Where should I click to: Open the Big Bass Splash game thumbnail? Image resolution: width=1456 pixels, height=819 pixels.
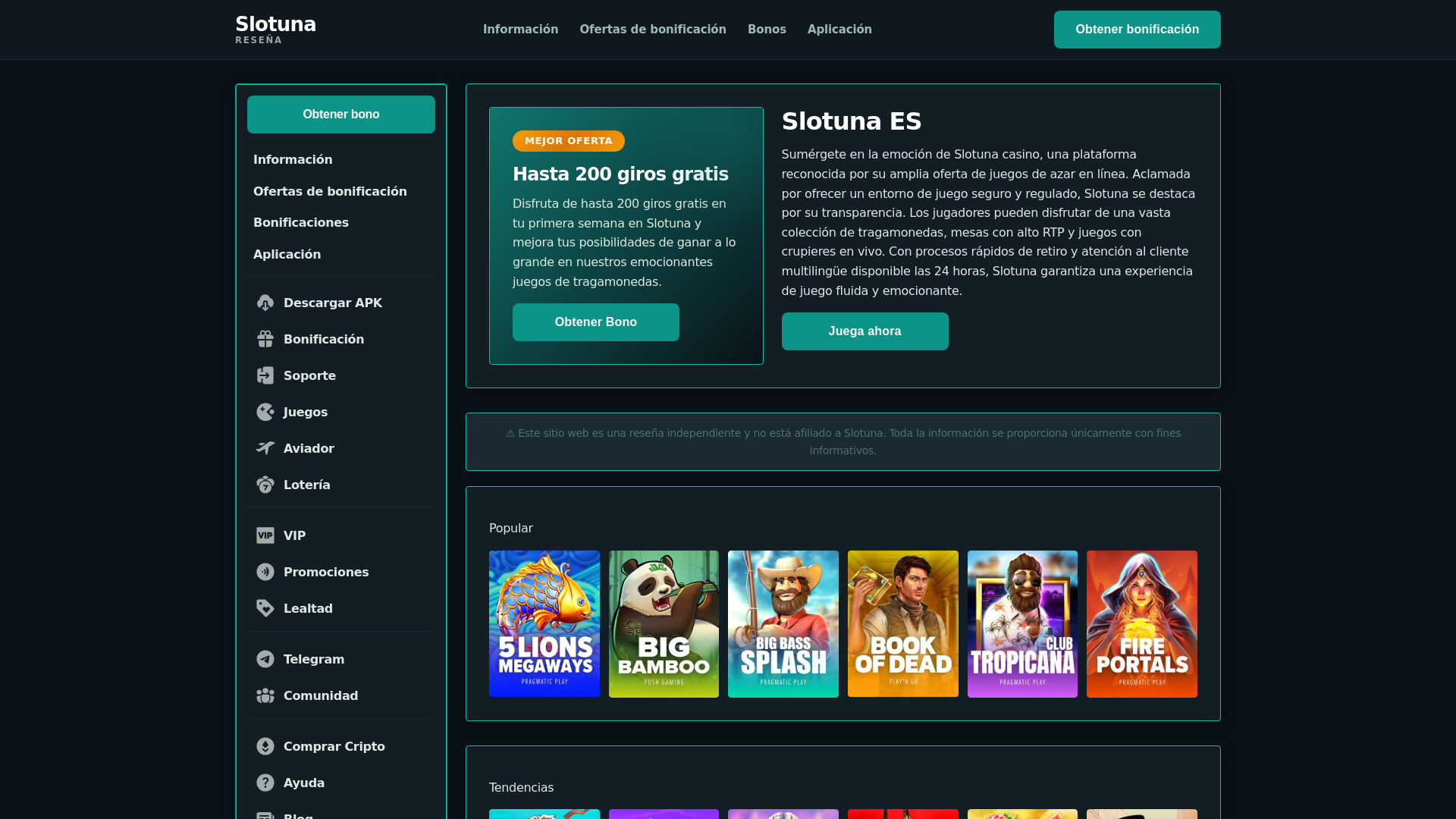click(x=783, y=624)
